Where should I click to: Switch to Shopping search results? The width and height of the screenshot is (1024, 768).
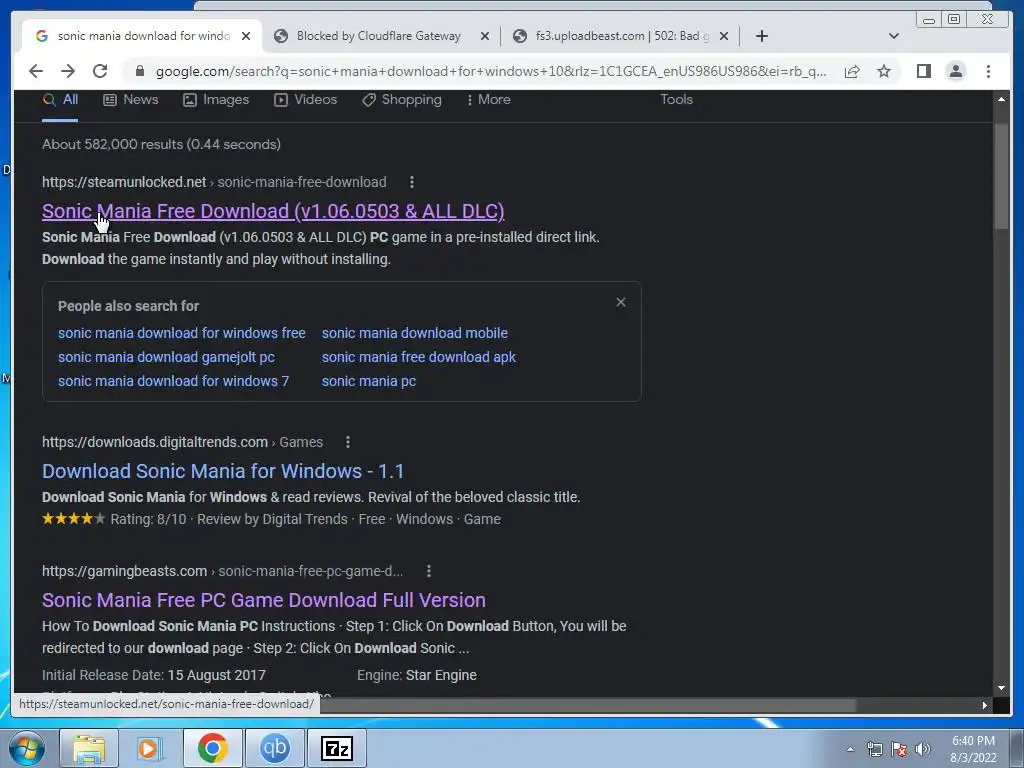(x=402, y=100)
